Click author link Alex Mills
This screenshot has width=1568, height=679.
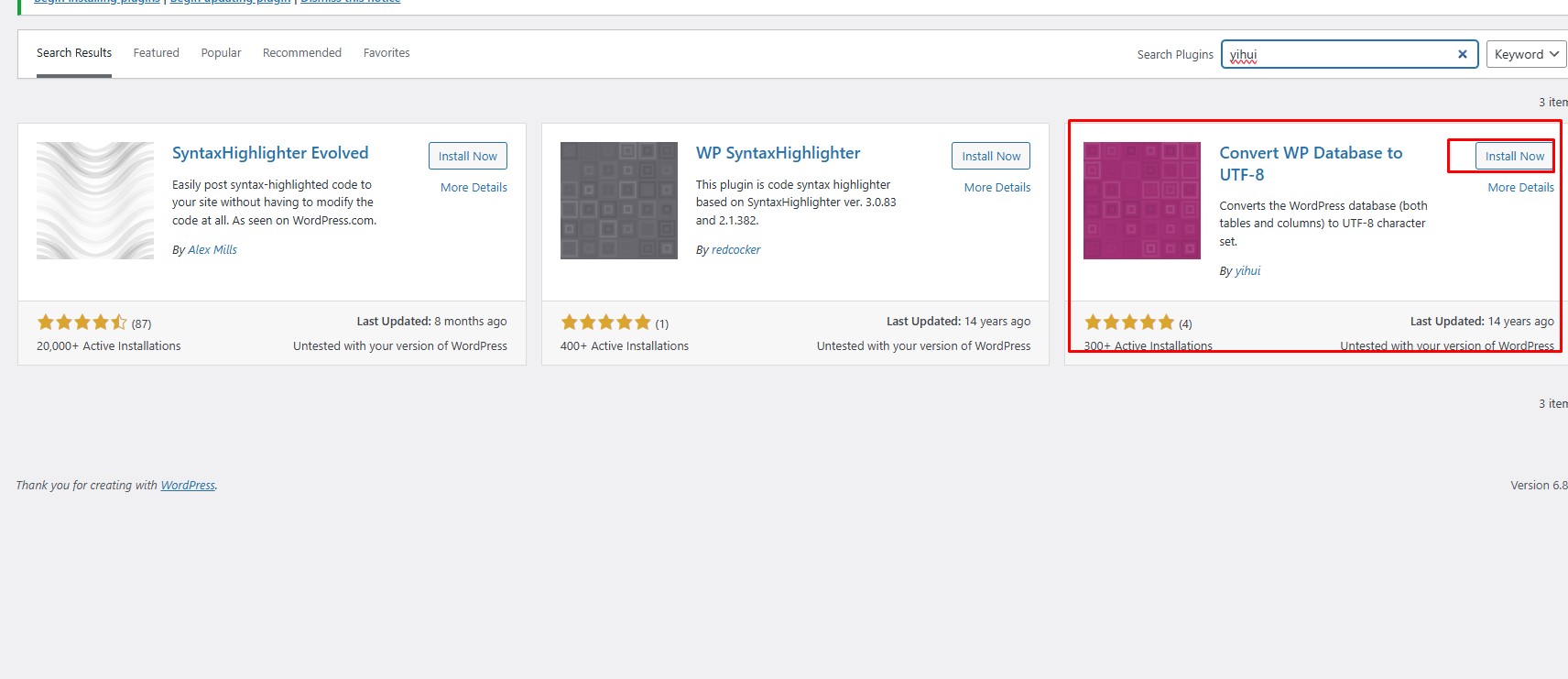pos(212,250)
